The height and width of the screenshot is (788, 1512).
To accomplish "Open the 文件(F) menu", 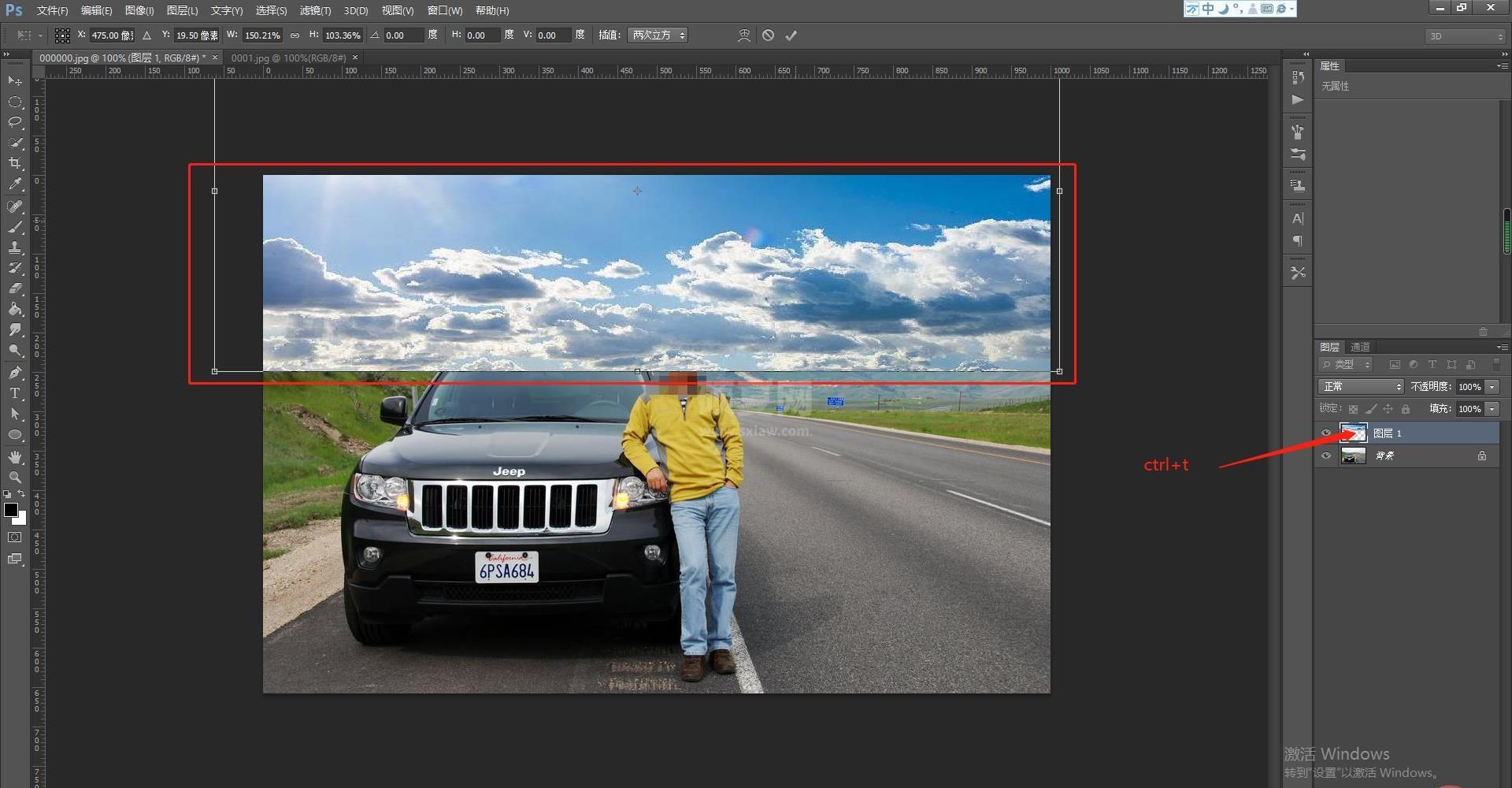I will [53, 10].
